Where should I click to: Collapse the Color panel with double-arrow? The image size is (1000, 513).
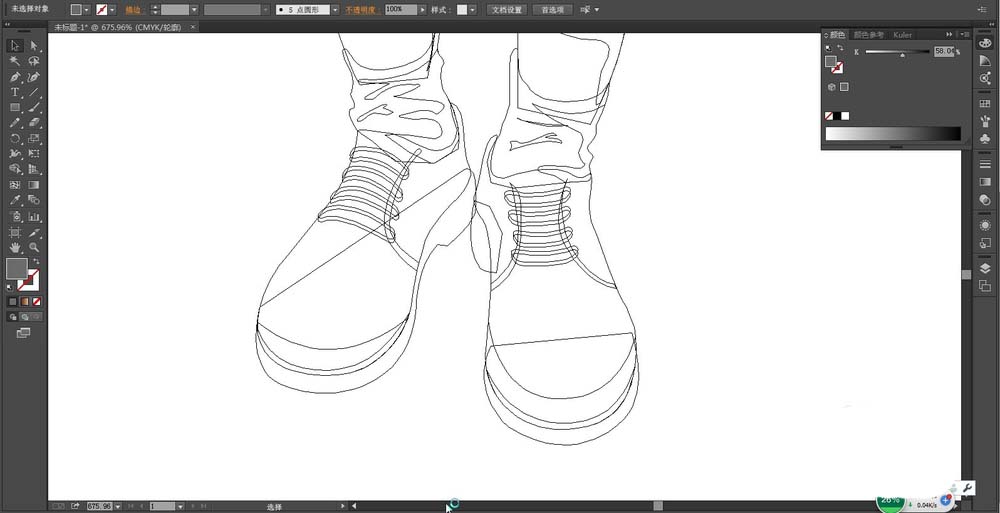pos(949,34)
